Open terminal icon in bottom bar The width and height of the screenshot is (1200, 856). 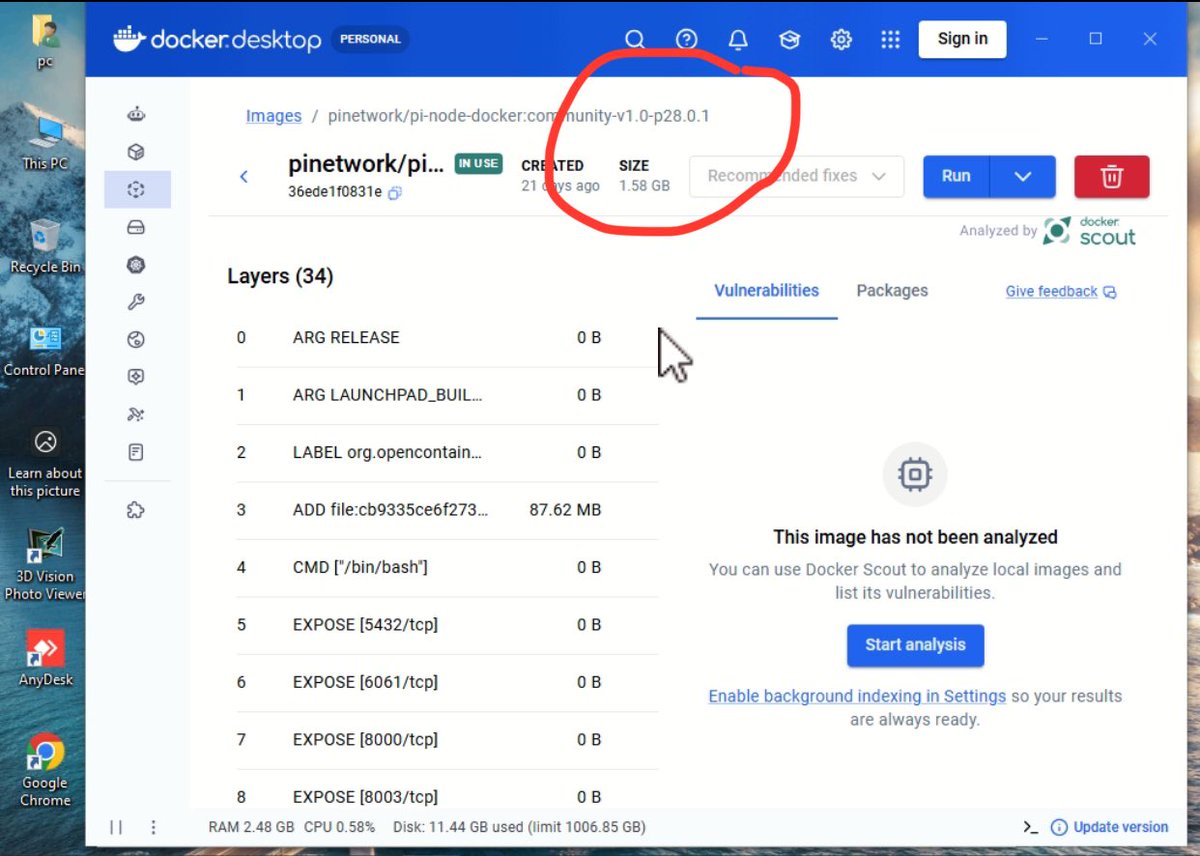point(1030,827)
